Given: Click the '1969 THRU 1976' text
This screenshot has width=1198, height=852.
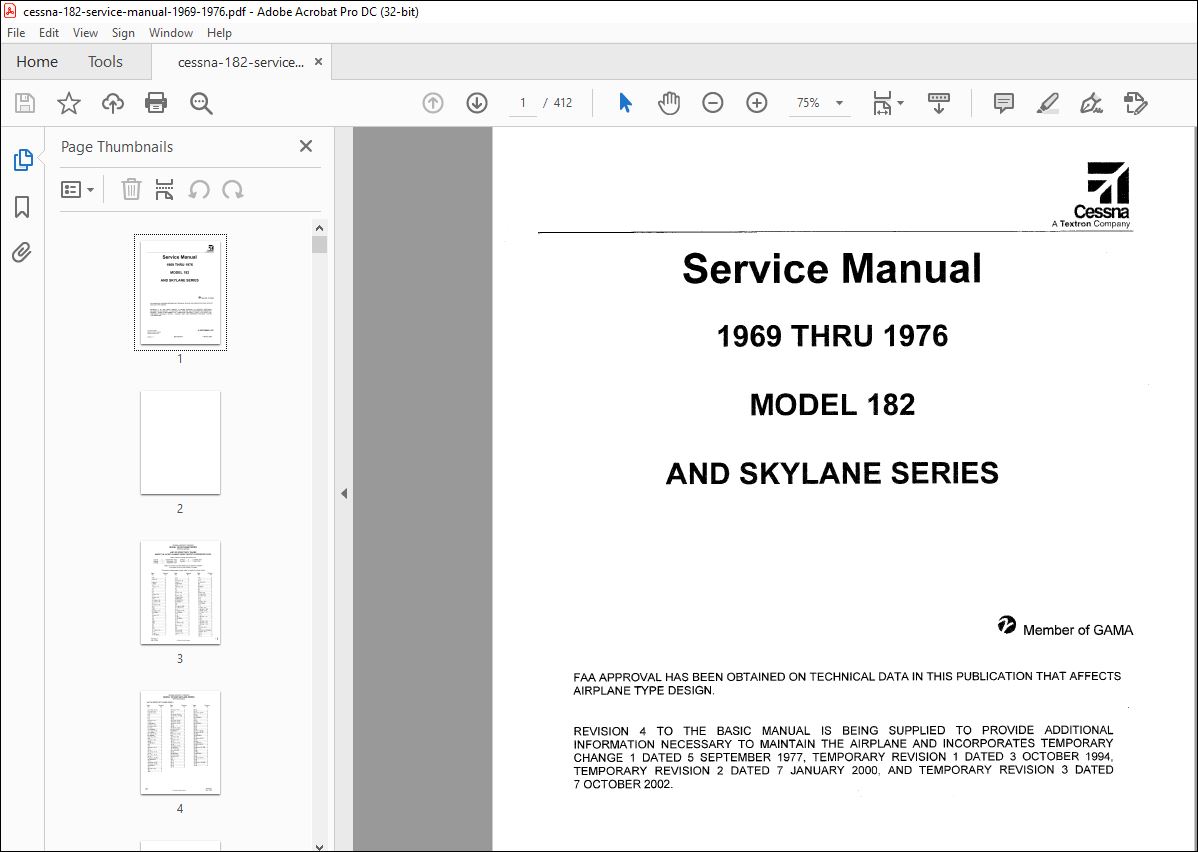Looking at the screenshot, I should click(x=832, y=336).
